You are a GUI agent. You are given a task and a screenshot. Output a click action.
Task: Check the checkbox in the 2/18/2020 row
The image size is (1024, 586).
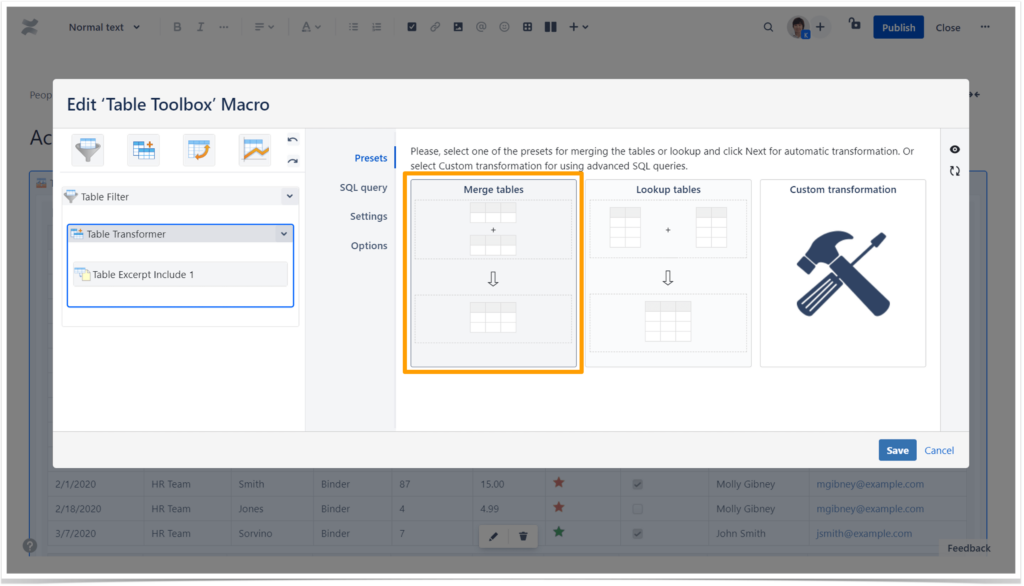(x=638, y=508)
